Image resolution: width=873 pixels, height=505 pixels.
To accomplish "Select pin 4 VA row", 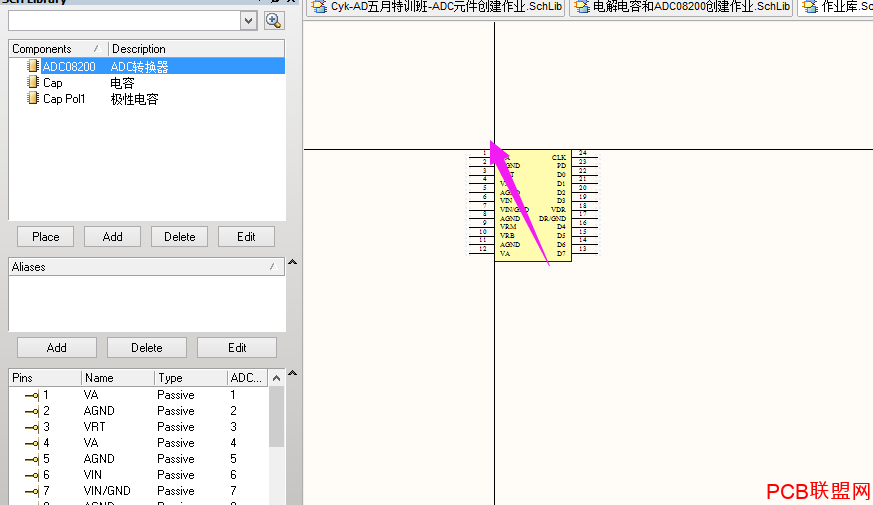I will pos(139,443).
